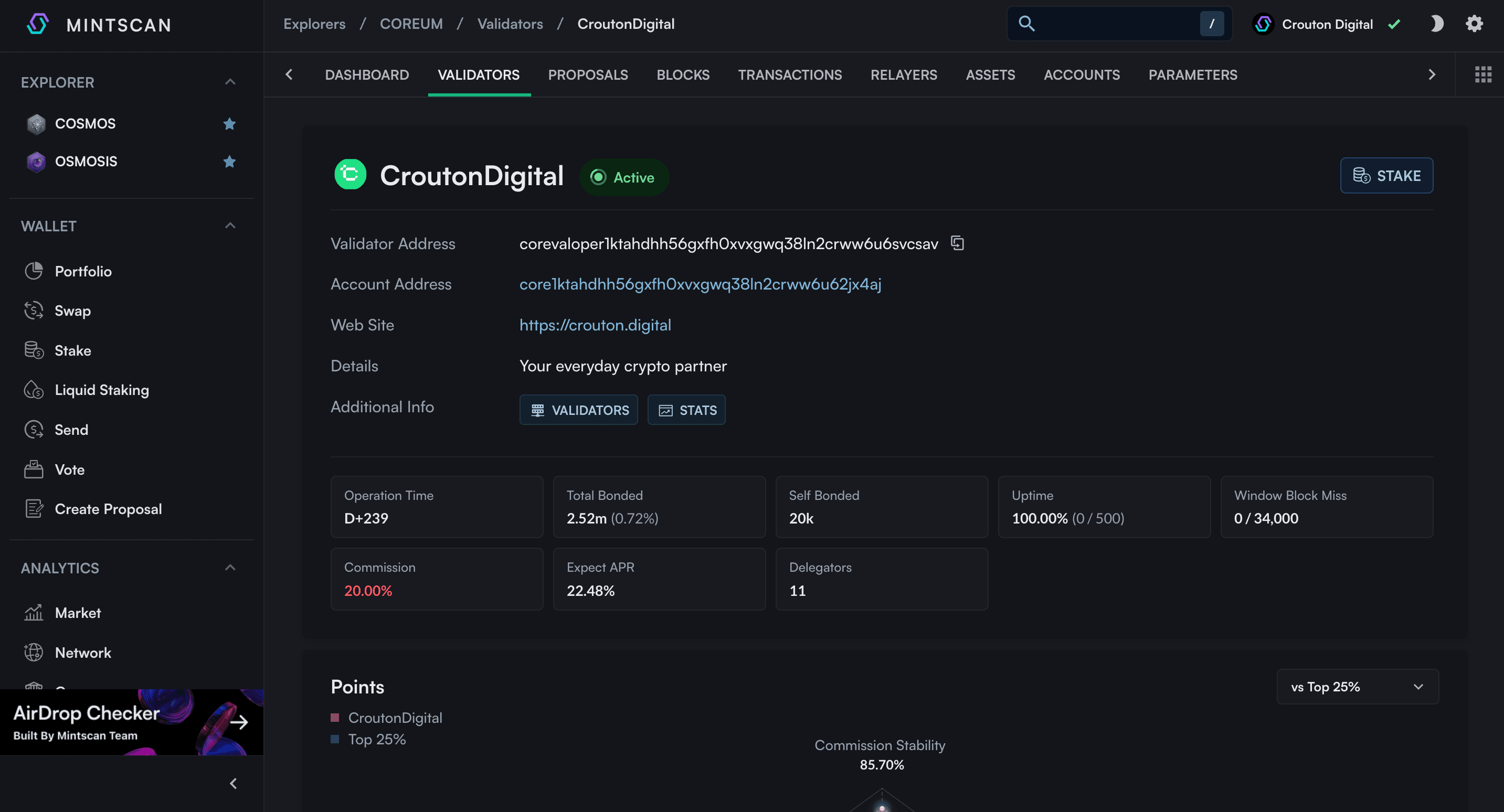Select the PROPOSALS tab
1504x812 pixels.
(588, 75)
